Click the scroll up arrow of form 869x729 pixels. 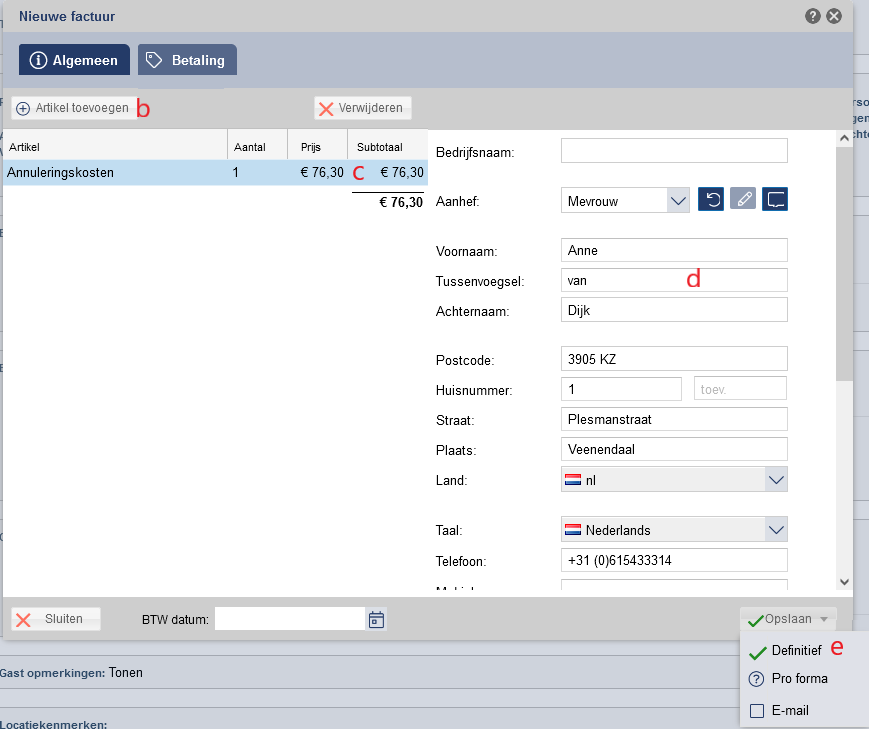point(844,138)
